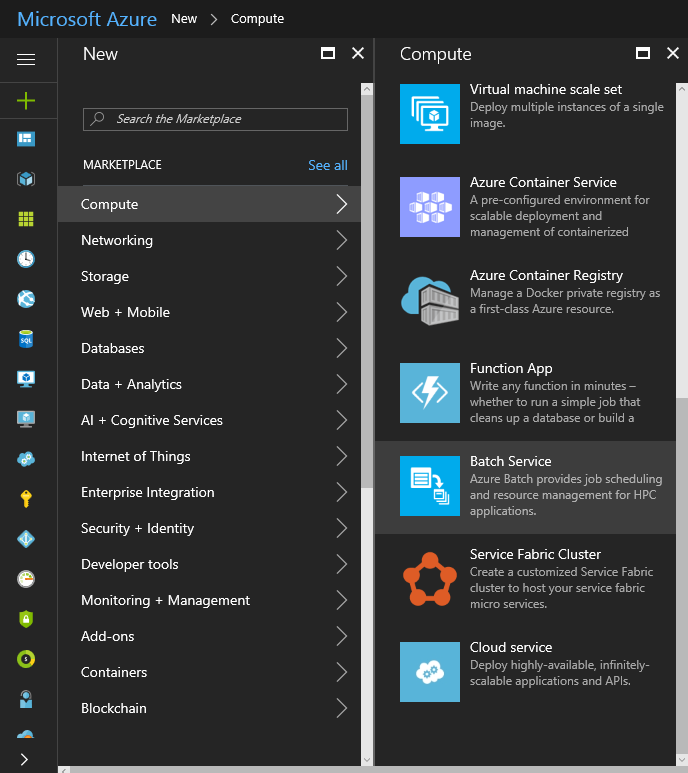Click the green plus New icon
This screenshot has height=773, width=688.
click(x=26, y=101)
